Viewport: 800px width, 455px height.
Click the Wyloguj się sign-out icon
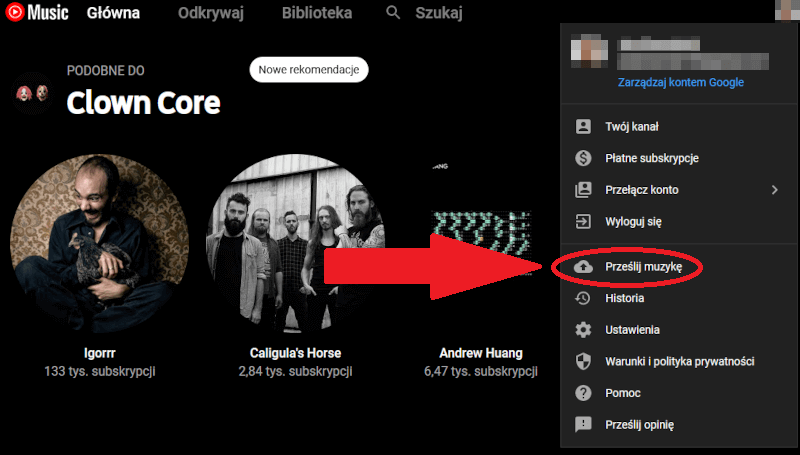click(583, 221)
